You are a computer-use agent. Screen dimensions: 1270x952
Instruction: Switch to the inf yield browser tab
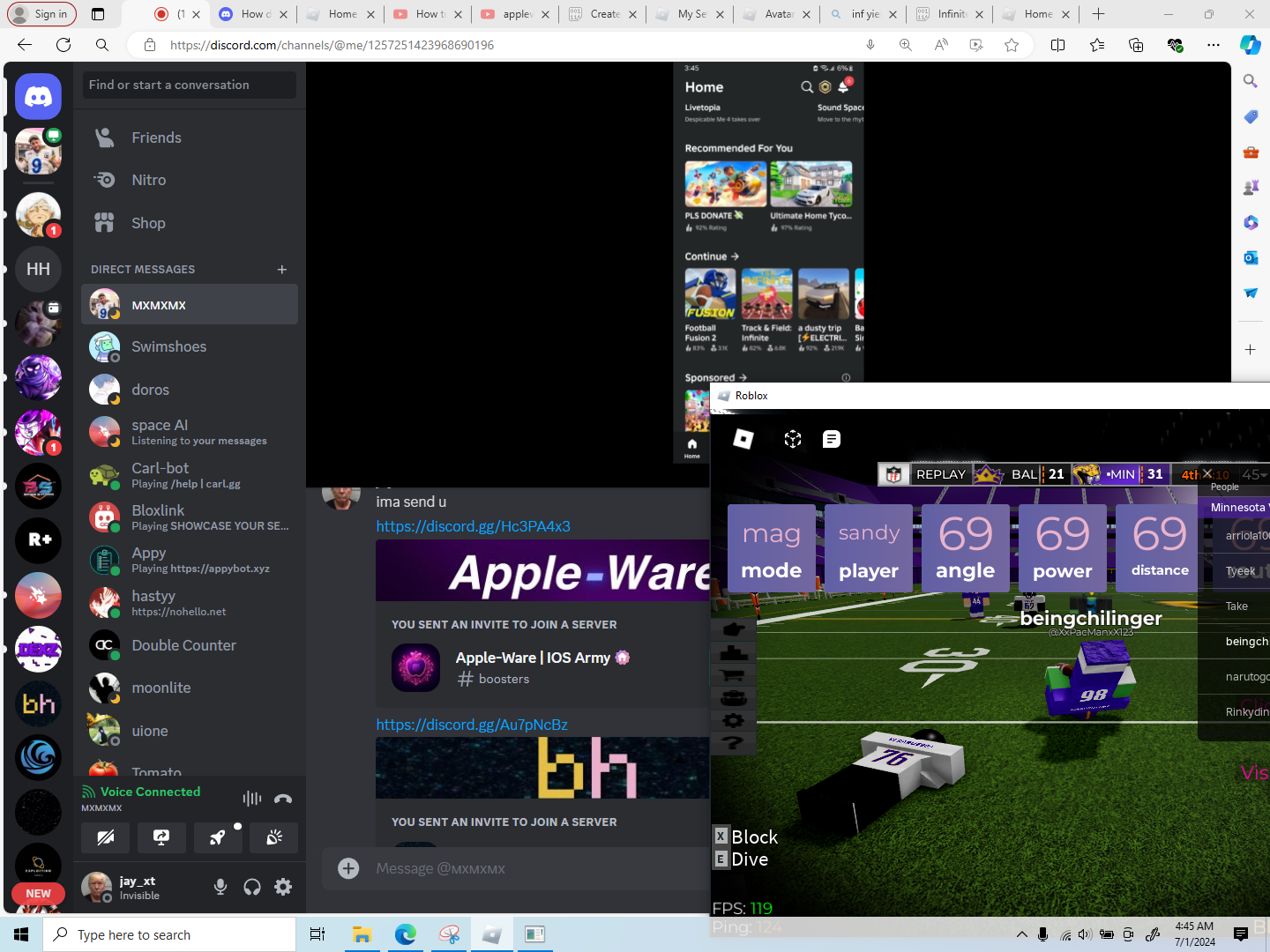(x=863, y=14)
